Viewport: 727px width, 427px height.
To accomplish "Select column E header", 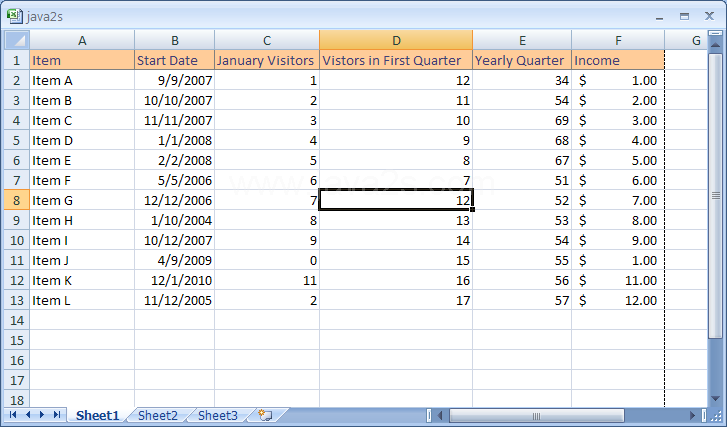I will tap(522, 40).
